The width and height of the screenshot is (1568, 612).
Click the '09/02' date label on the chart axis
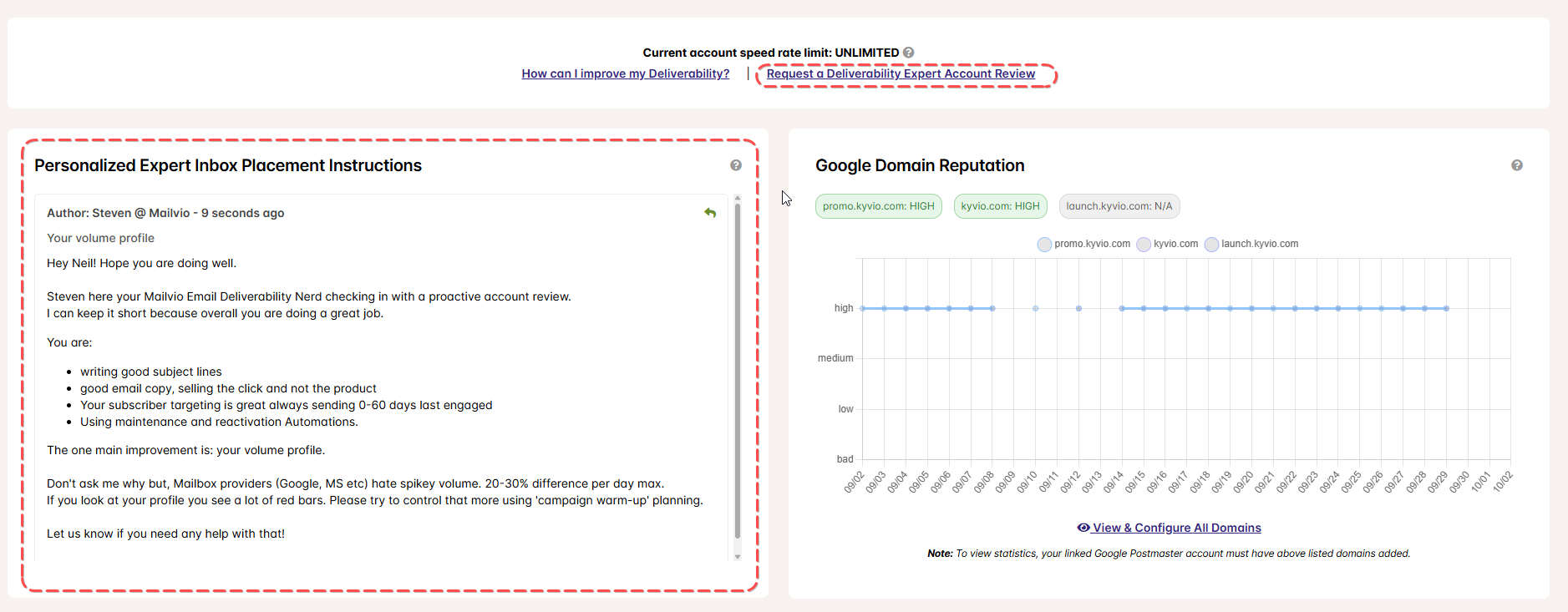pos(854,482)
